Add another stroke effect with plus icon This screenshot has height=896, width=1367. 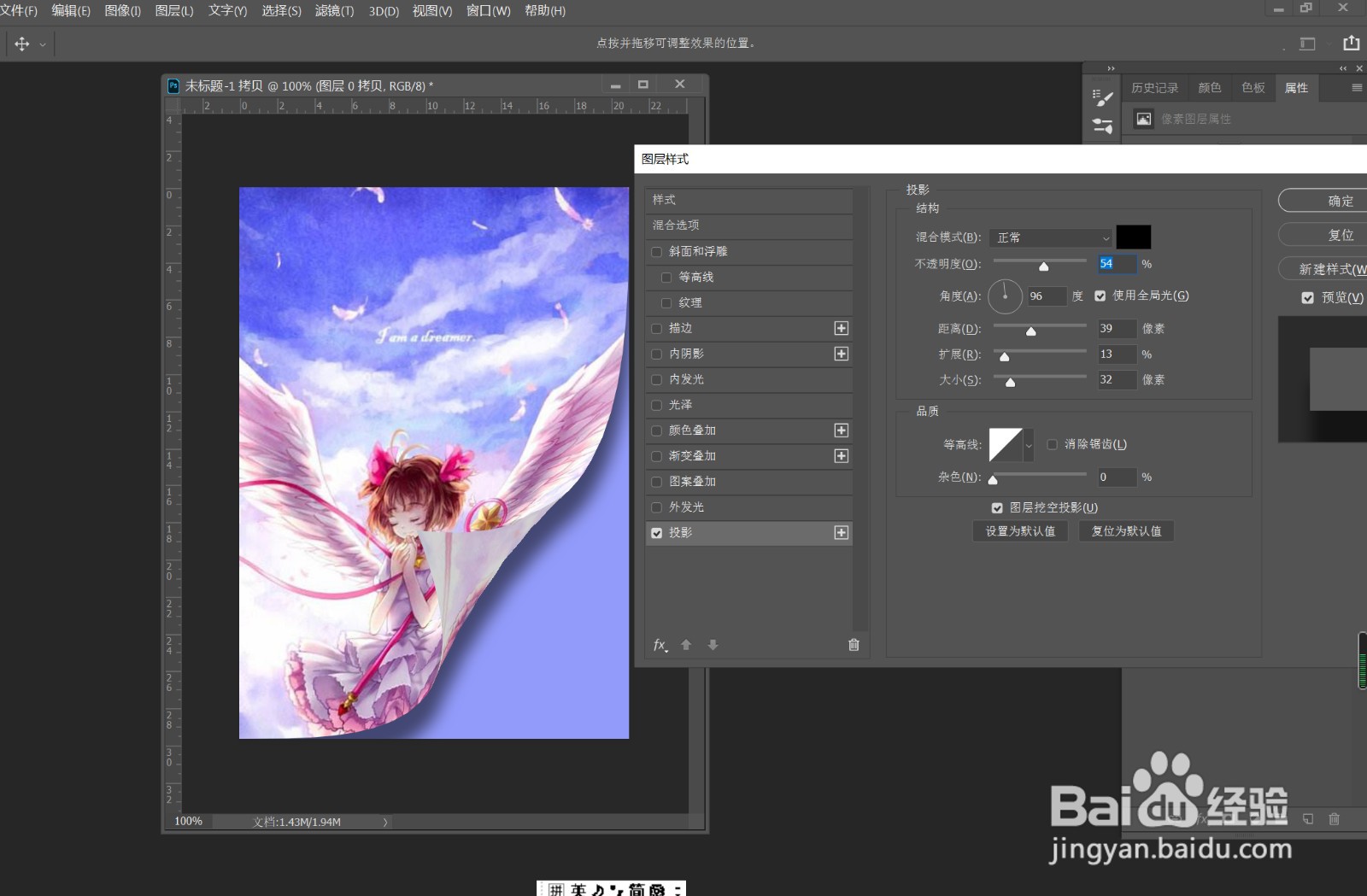(x=842, y=328)
